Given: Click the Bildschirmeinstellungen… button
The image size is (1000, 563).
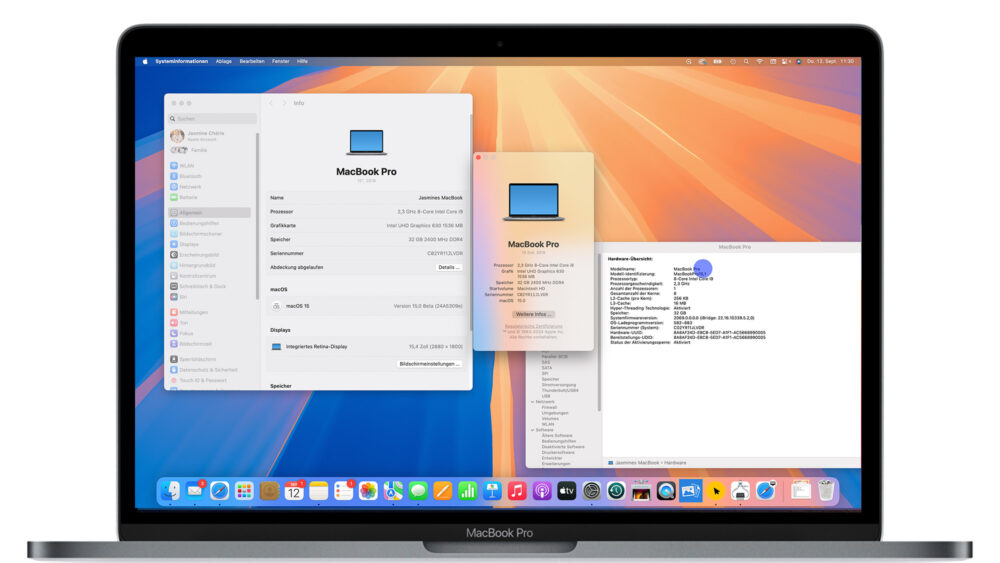Looking at the screenshot, I should click(x=429, y=364).
